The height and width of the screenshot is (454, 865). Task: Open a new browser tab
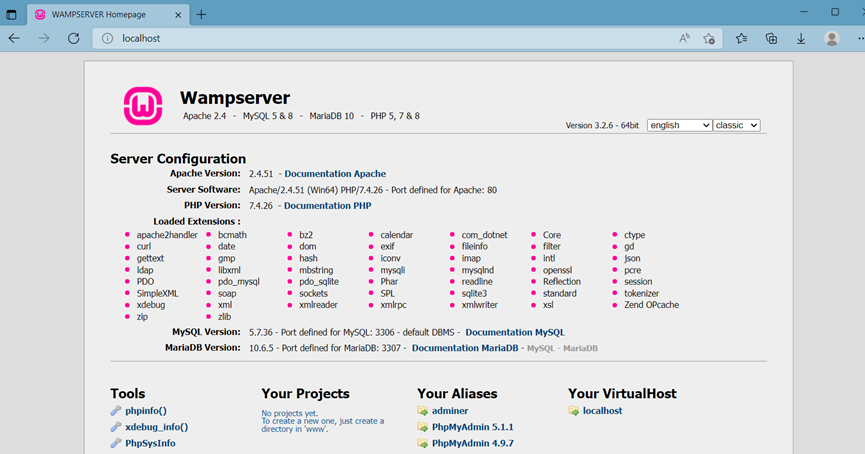tap(201, 14)
